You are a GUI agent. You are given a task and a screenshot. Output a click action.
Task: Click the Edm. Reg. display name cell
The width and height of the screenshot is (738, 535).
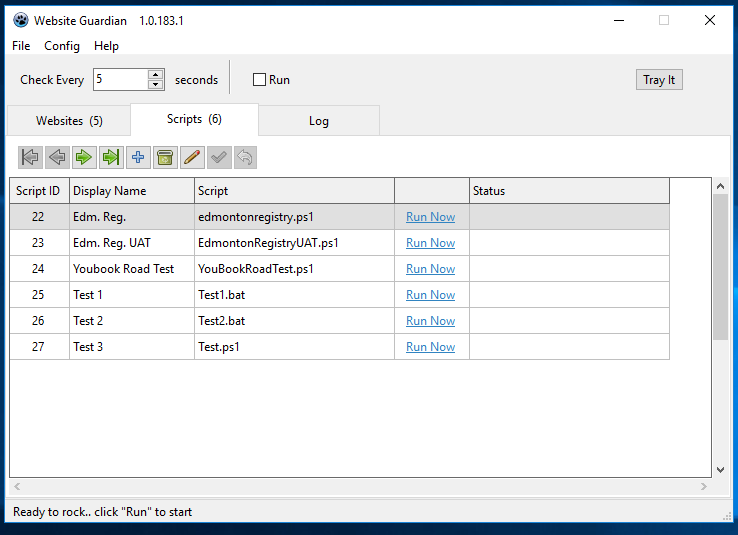(132, 217)
